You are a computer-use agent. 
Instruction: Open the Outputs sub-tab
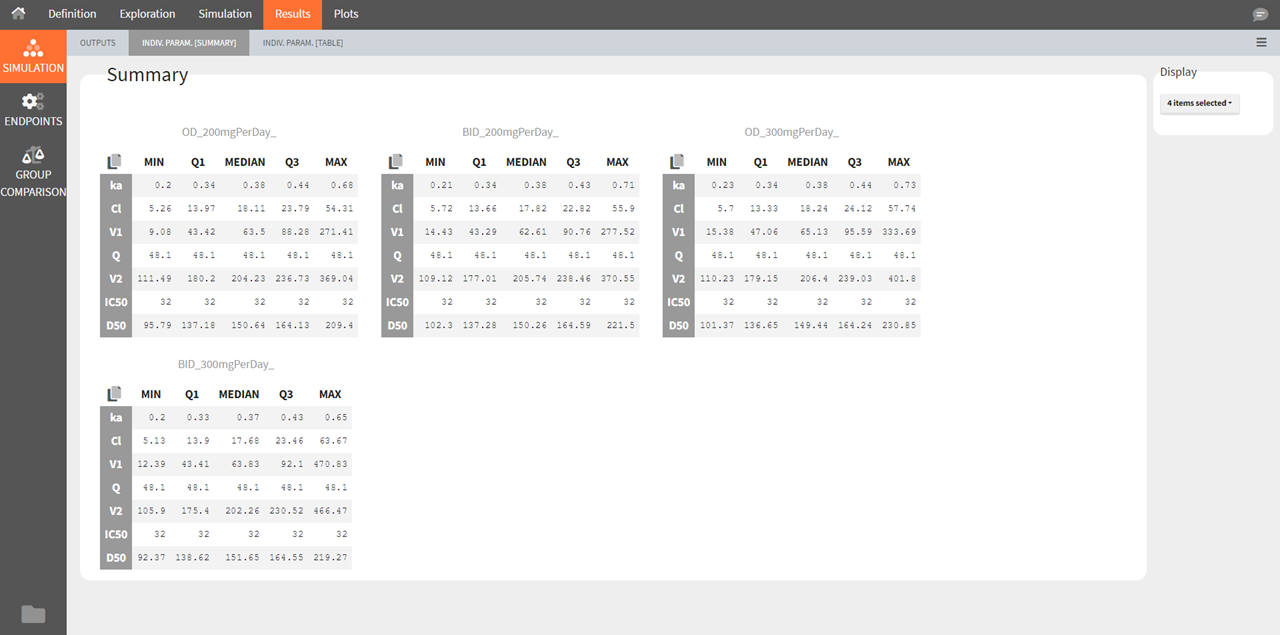(x=98, y=43)
